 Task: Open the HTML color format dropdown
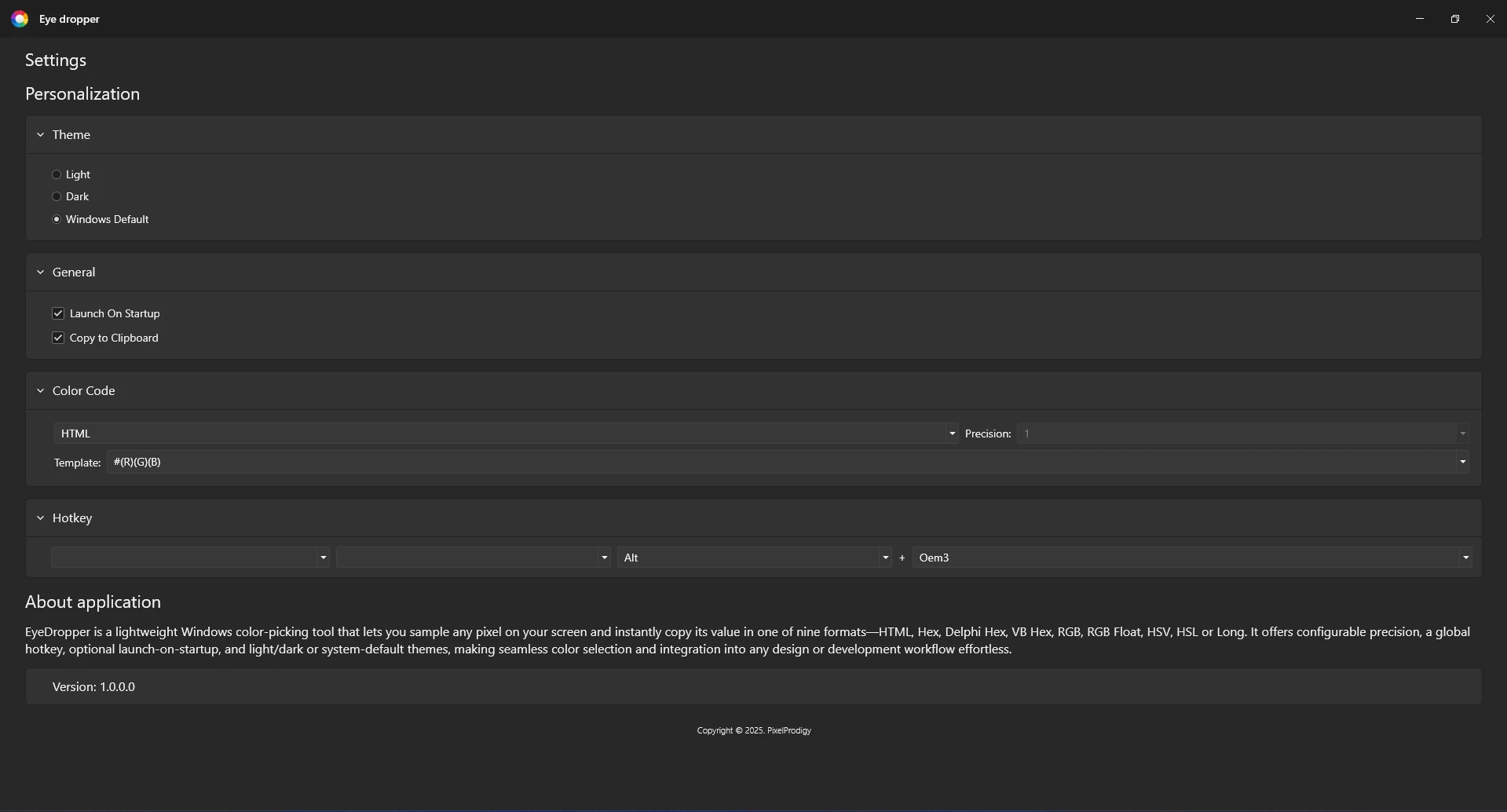point(506,433)
